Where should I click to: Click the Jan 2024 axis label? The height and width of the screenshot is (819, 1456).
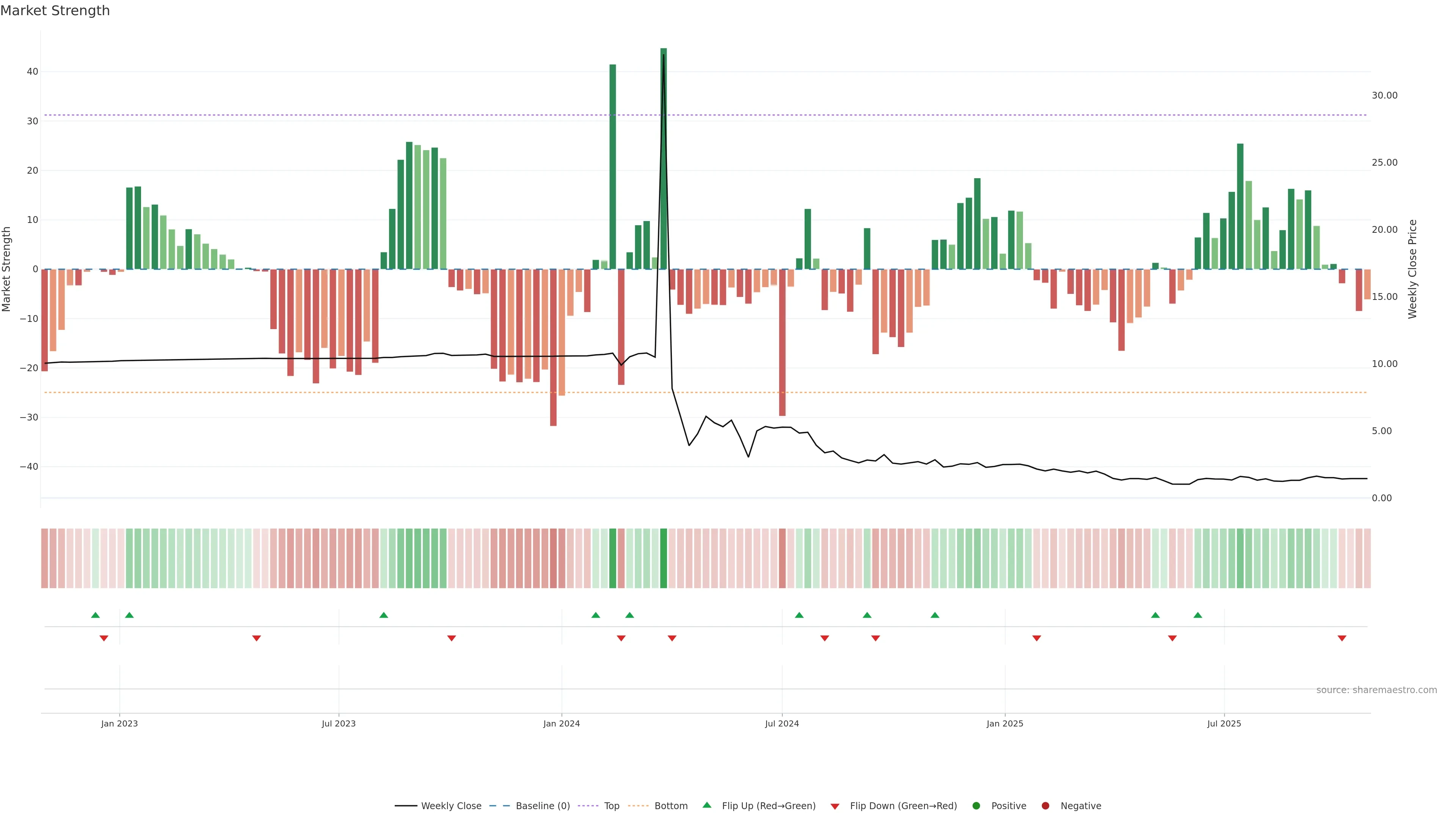click(x=561, y=723)
